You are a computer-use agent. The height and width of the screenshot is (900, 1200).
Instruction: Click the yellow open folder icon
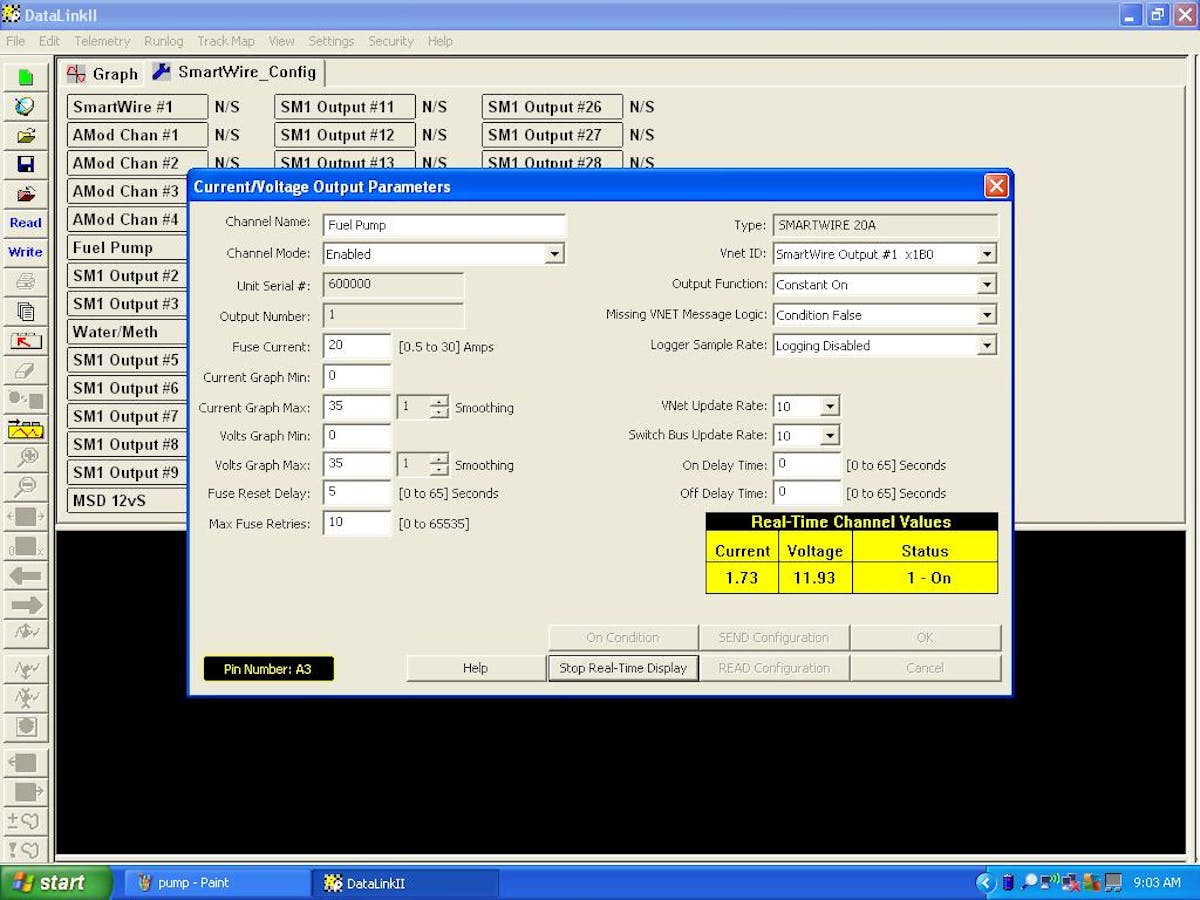click(x=26, y=136)
